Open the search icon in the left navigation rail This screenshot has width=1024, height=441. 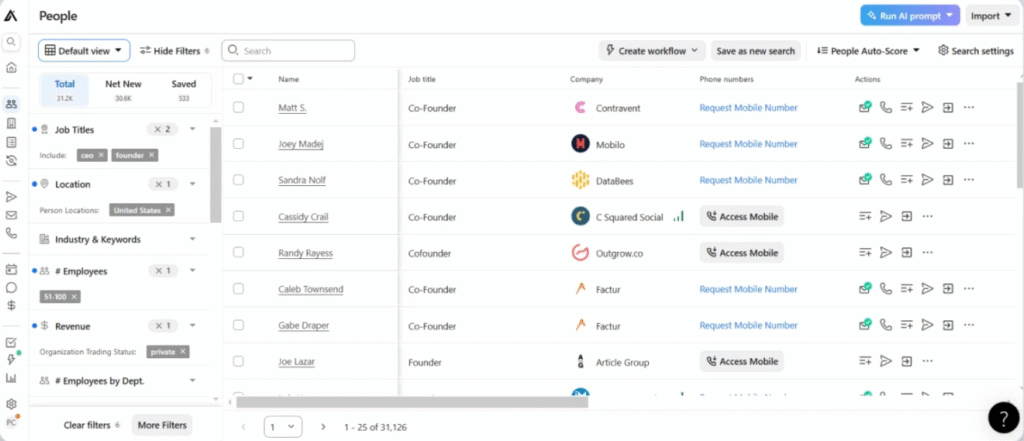point(11,42)
